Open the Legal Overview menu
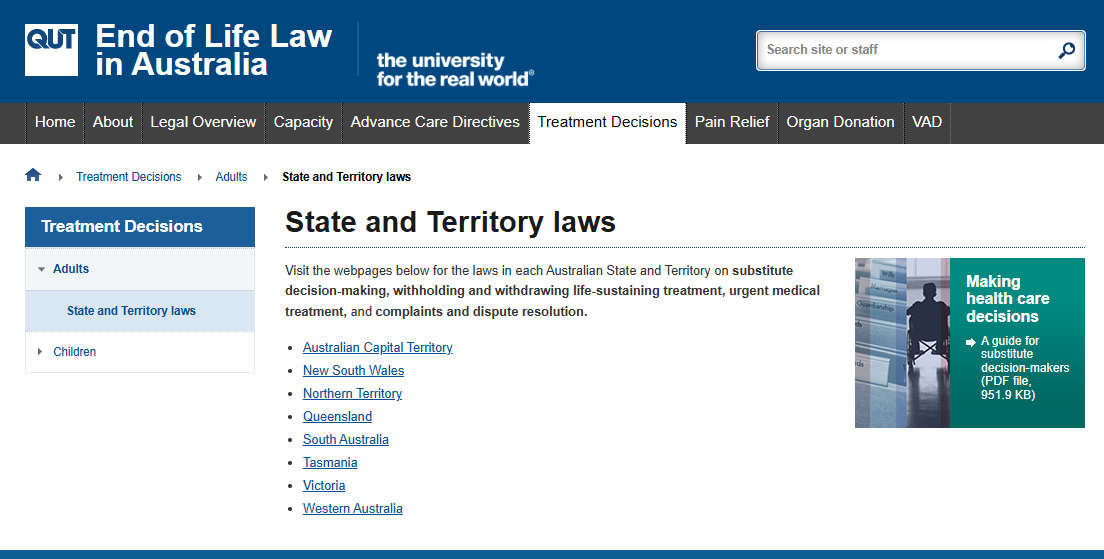1104x559 pixels. coord(203,123)
